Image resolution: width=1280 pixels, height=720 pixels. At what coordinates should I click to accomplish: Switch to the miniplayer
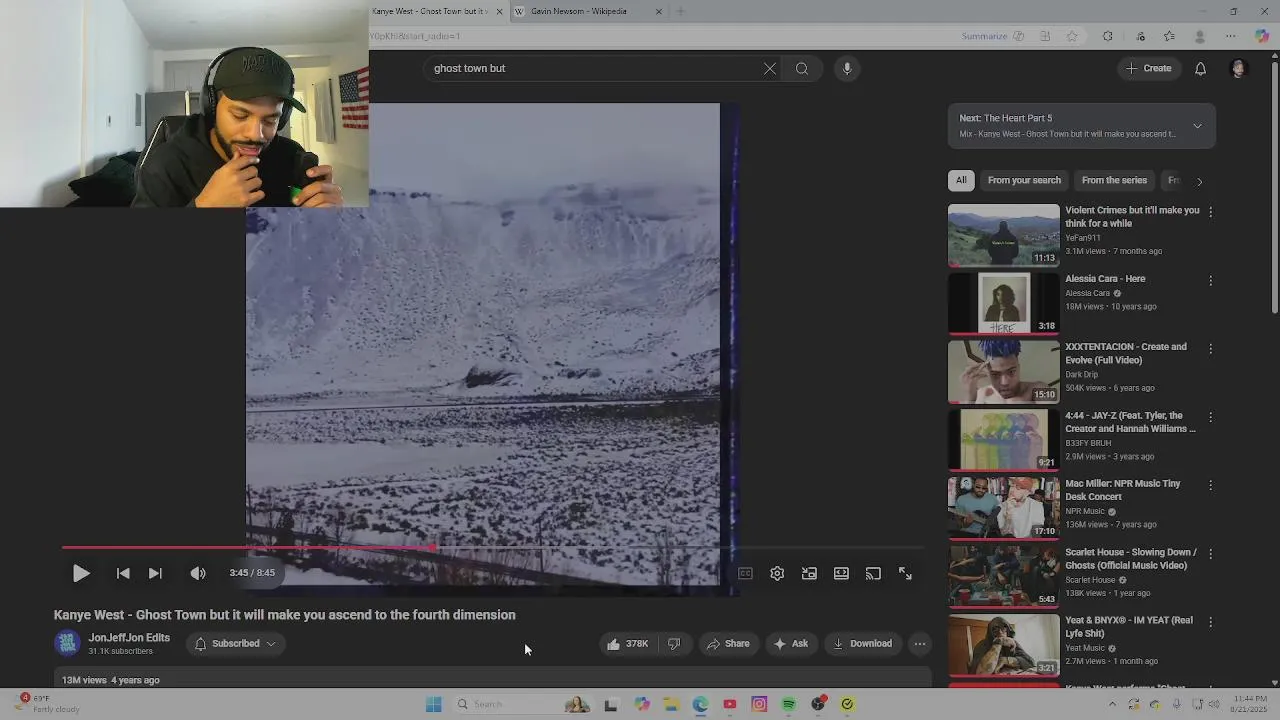pos(809,573)
